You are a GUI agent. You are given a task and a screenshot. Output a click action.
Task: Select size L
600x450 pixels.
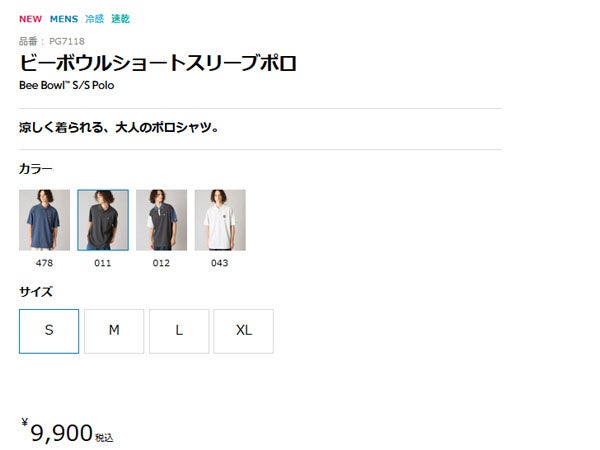[x=179, y=331]
